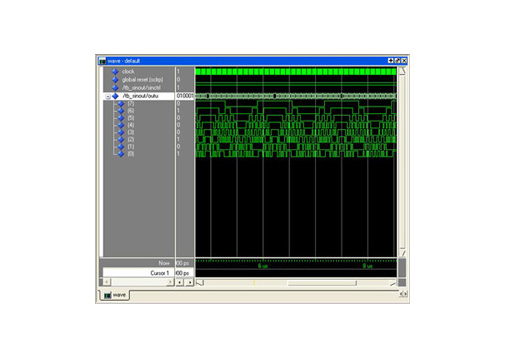
Task: Click the undock plus button in title bar
Action: [x=391, y=61]
